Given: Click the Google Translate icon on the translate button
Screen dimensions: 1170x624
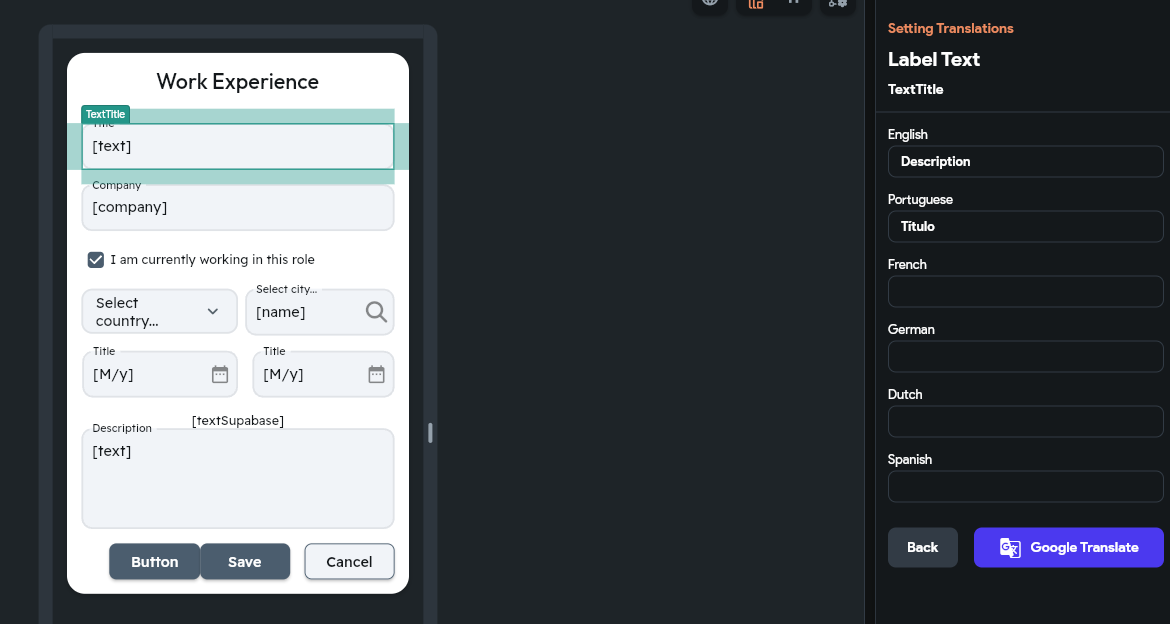Looking at the screenshot, I should (1009, 547).
